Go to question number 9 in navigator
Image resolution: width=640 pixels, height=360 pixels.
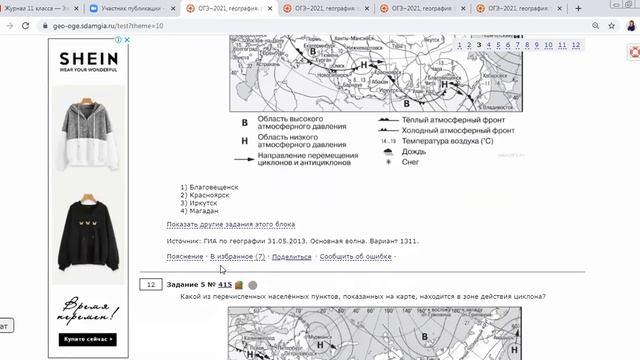(536, 45)
